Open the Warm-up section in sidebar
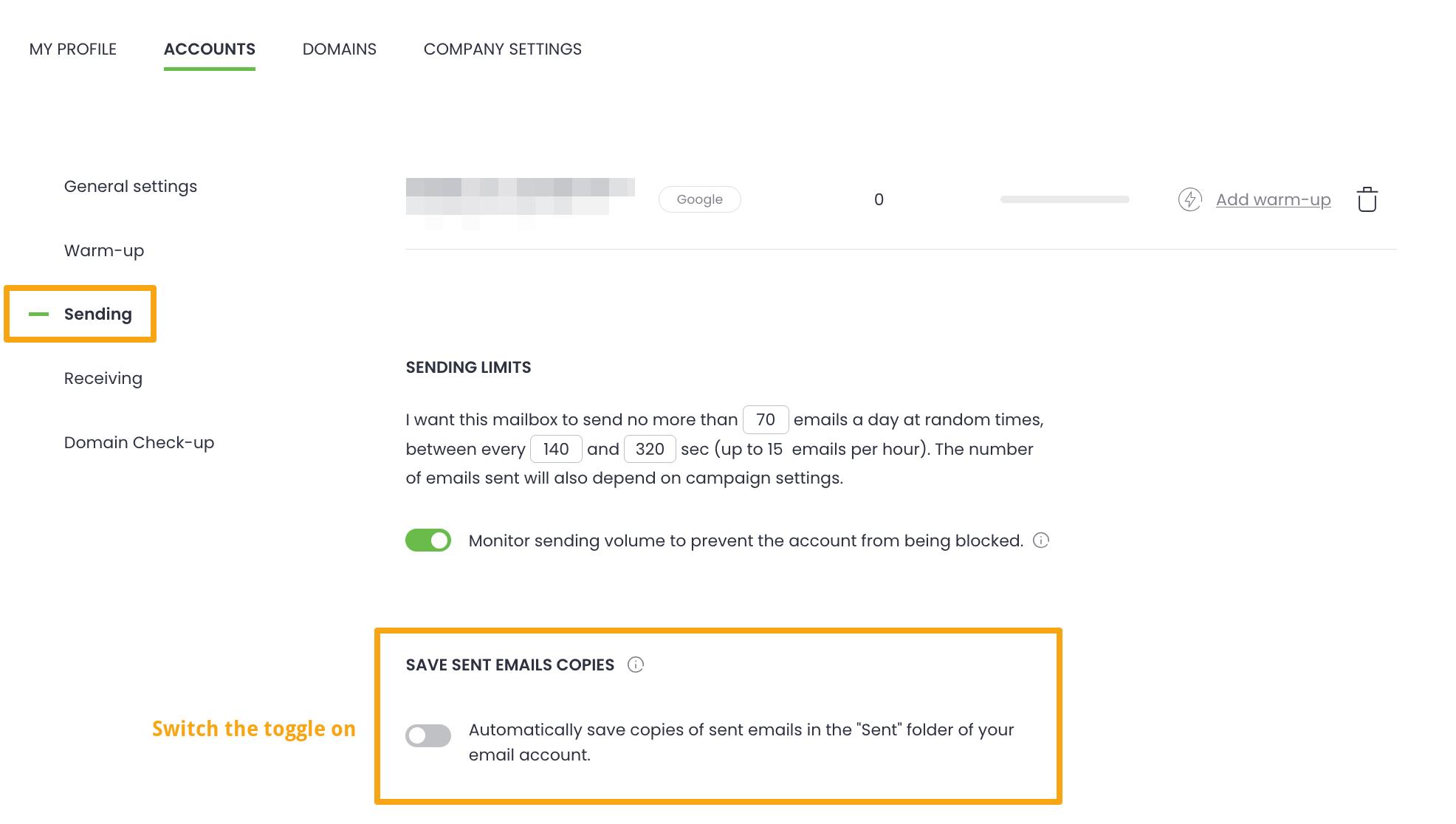The width and height of the screenshot is (1456, 824). tap(104, 250)
